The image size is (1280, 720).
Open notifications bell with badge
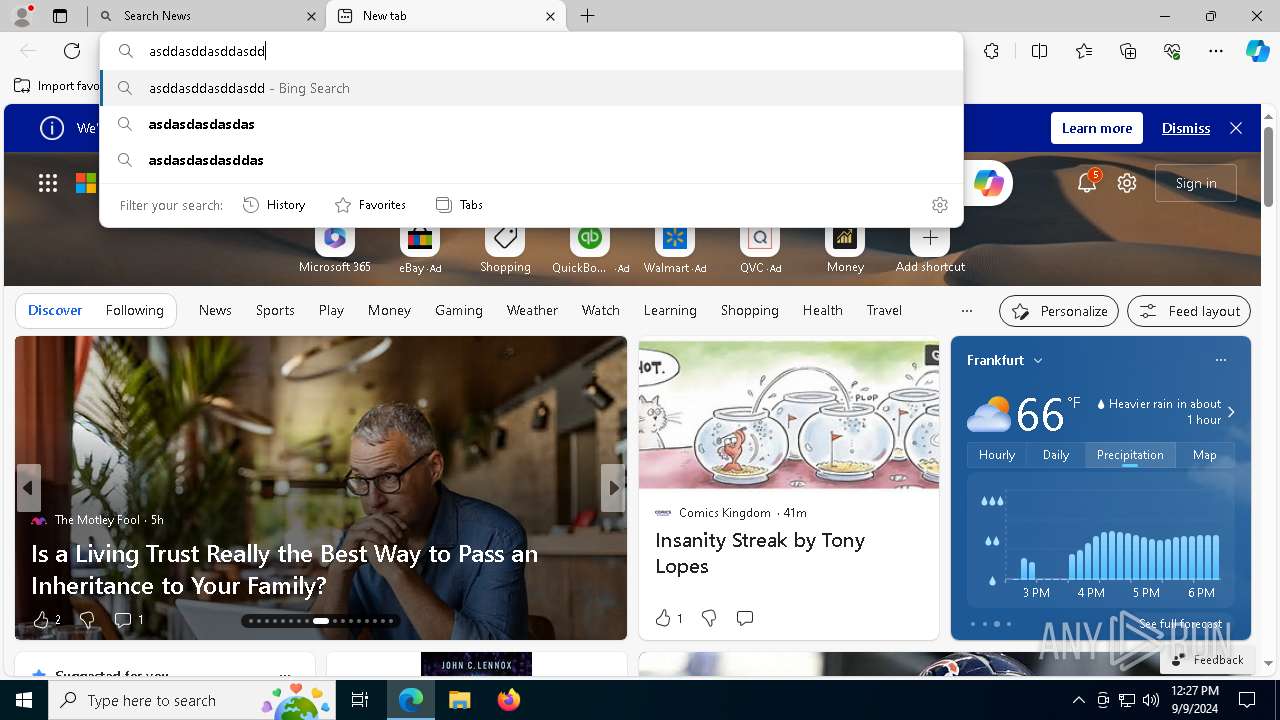pos(1087,182)
